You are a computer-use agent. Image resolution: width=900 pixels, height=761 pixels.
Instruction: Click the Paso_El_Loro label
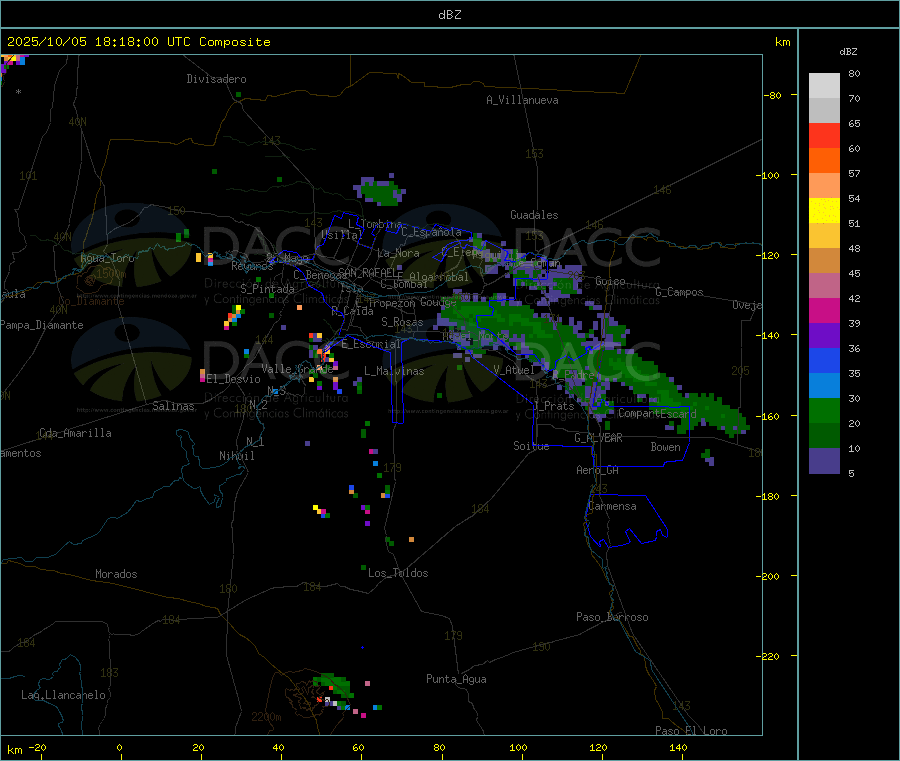[692, 731]
